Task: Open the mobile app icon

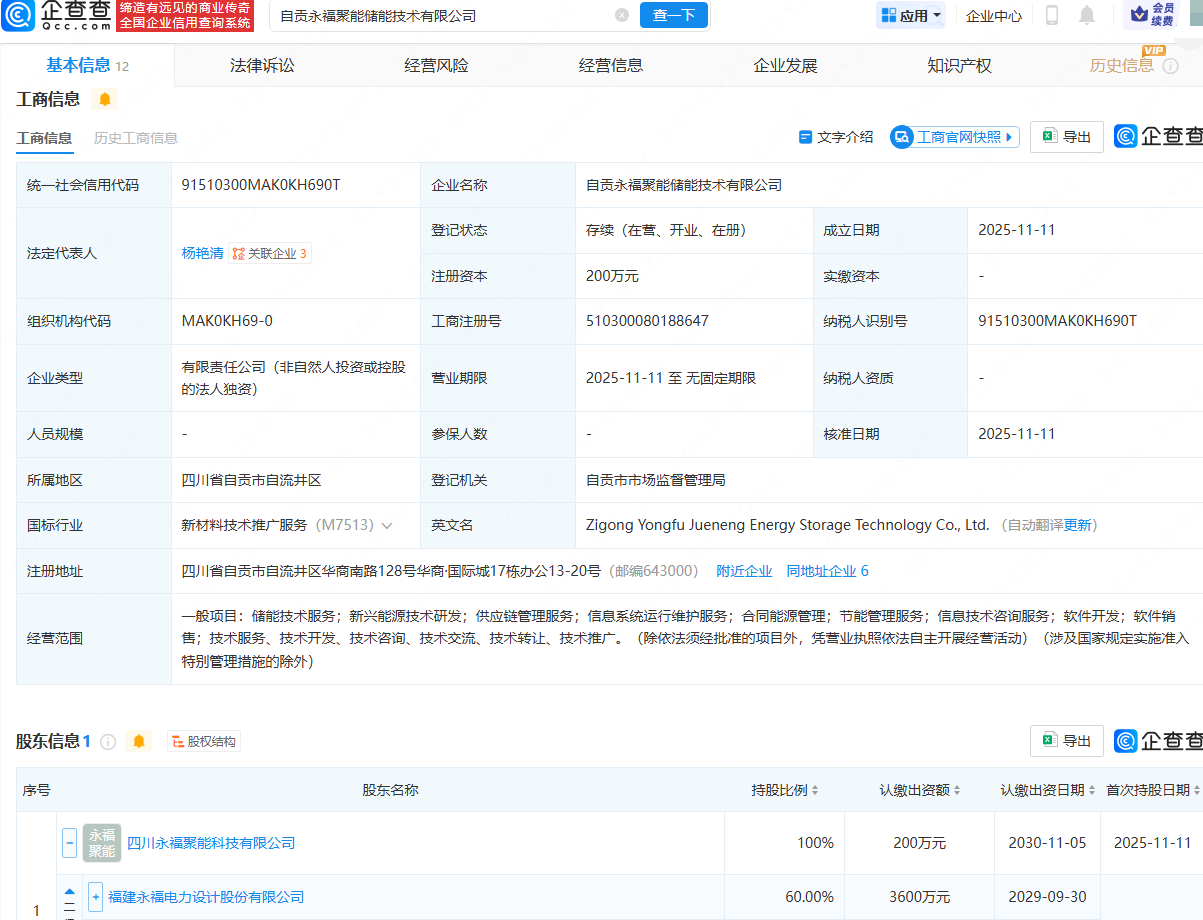Action: [x=1054, y=17]
